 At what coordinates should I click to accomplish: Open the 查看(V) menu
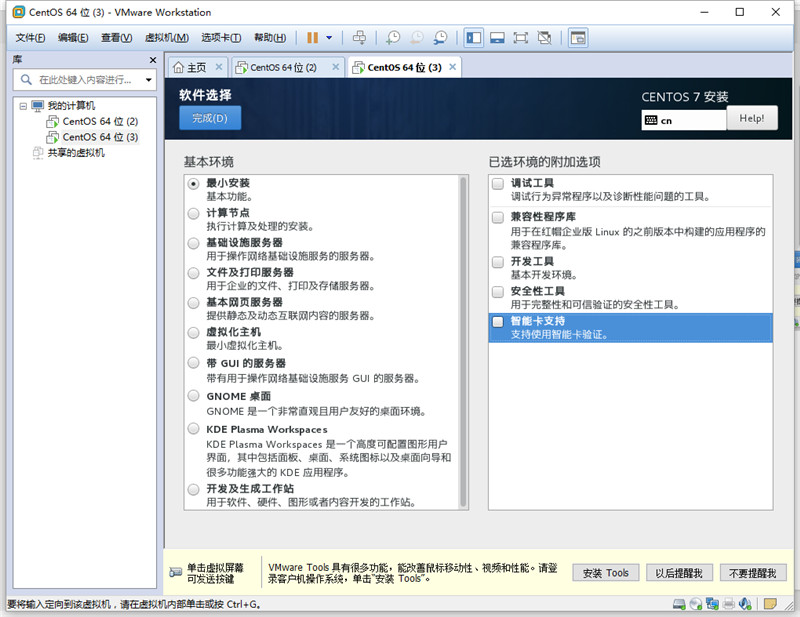[116, 37]
